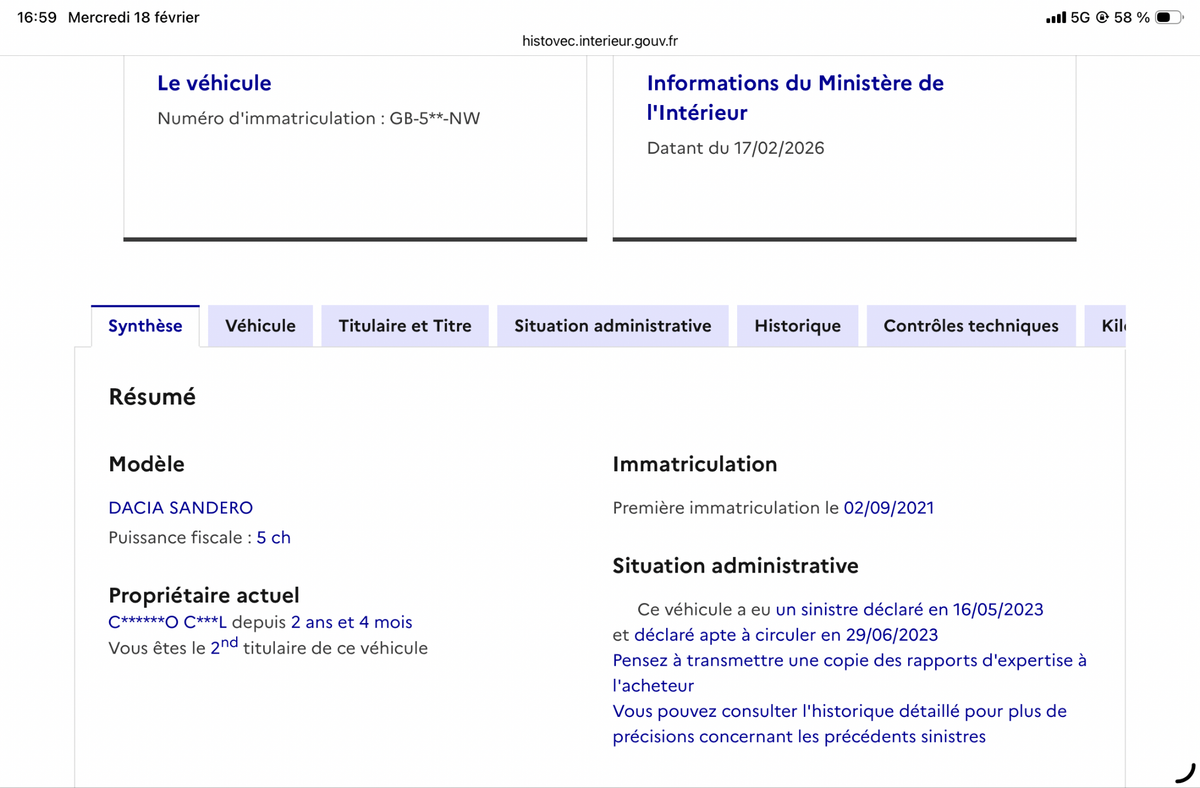
Task: Select 'Situation administrative' summary heading
Action: (x=735, y=566)
